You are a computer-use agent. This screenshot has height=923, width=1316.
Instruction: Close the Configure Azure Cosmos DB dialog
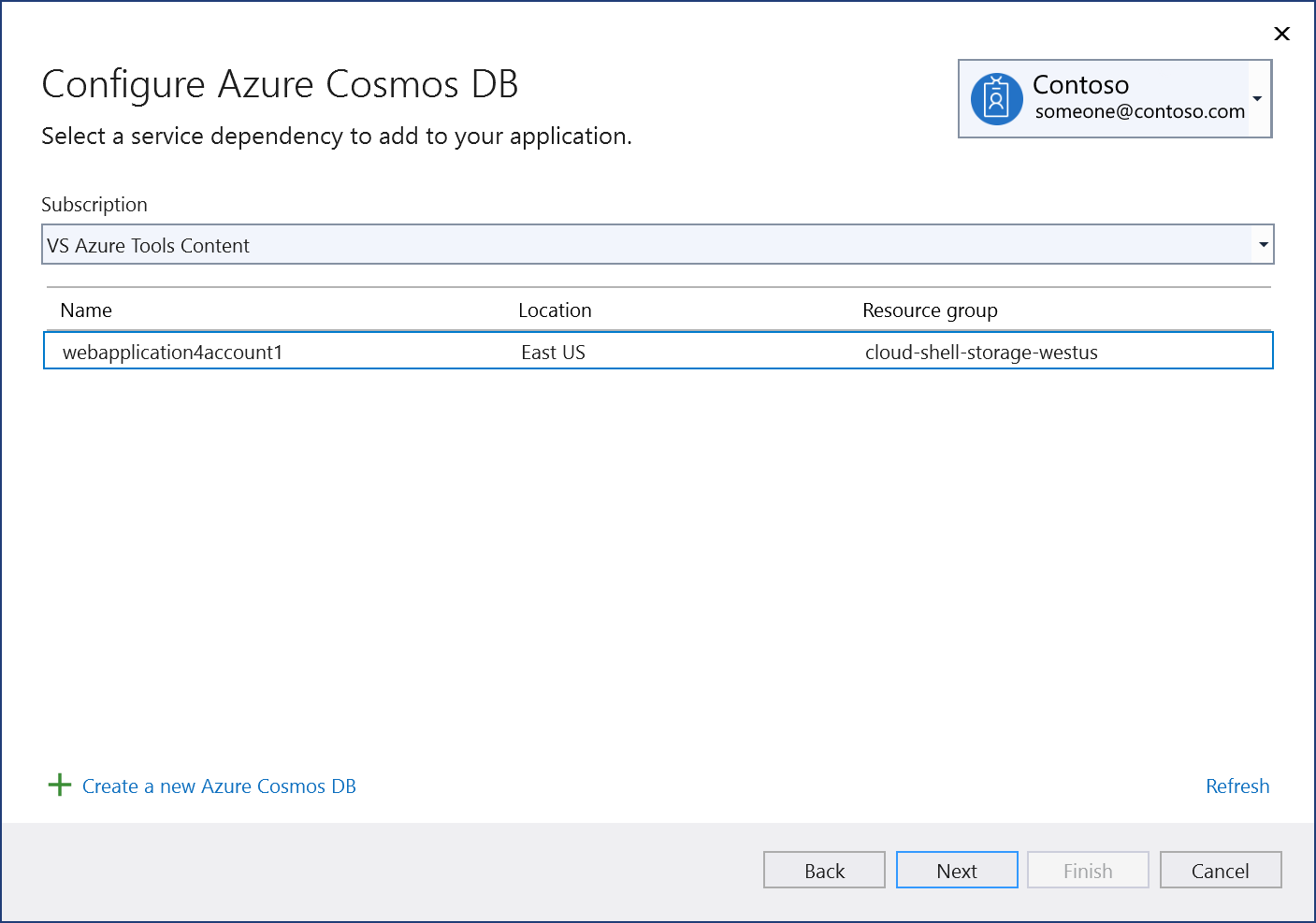1281,34
